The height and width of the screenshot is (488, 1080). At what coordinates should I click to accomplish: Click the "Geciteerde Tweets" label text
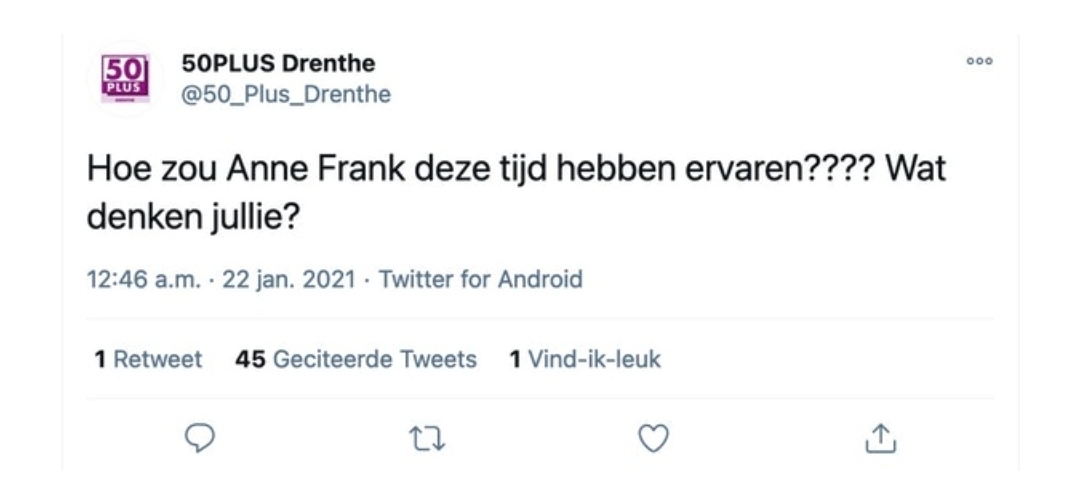[x=375, y=359]
